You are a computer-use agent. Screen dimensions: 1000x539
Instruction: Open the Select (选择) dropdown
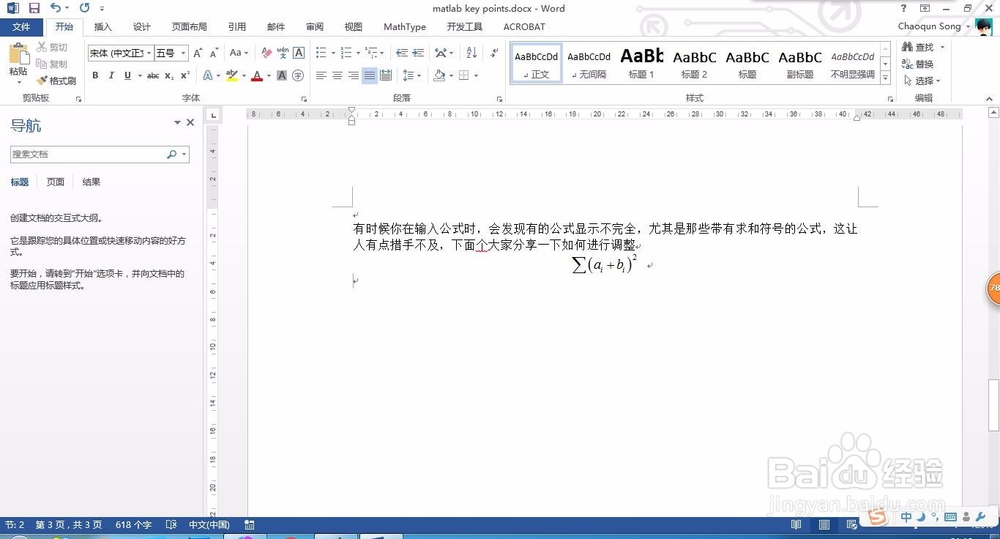click(x=923, y=80)
